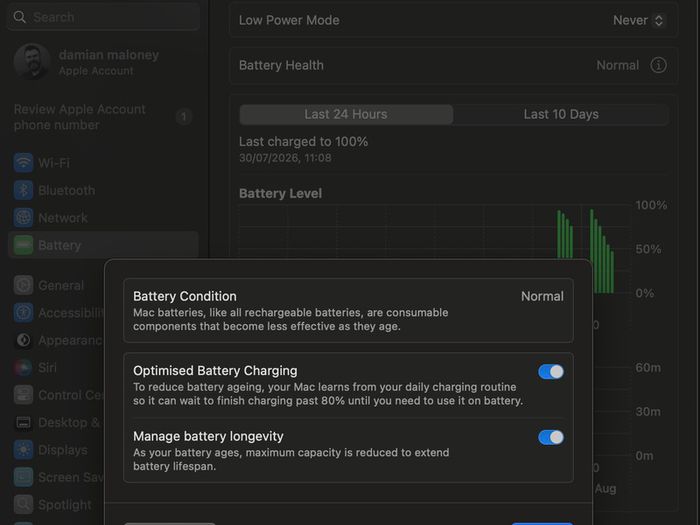Click the Appearance sidebar icon
The height and width of the screenshot is (525, 700).
23,340
